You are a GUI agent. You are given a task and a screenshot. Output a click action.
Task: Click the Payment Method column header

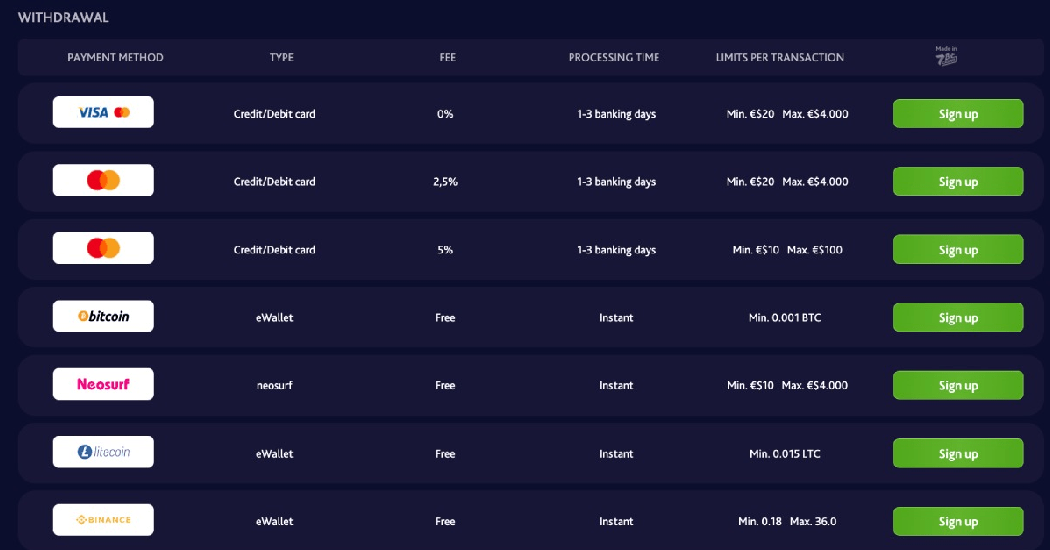click(115, 57)
